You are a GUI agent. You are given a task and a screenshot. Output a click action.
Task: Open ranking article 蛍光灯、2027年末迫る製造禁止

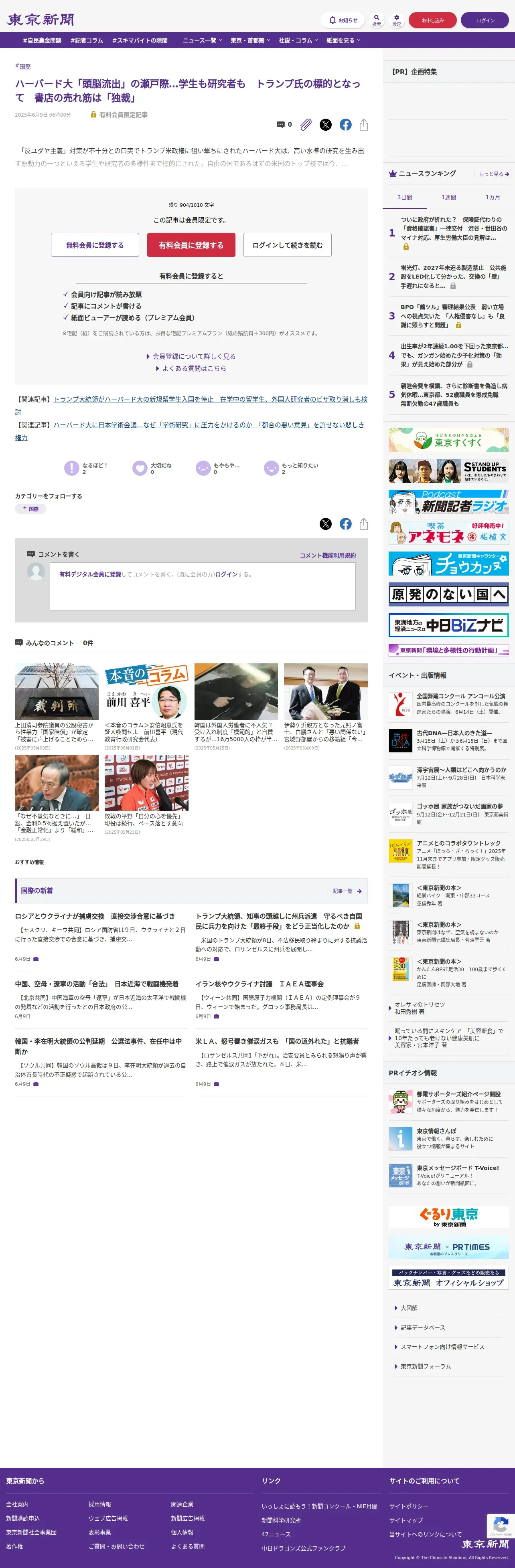(x=454, y=276)
